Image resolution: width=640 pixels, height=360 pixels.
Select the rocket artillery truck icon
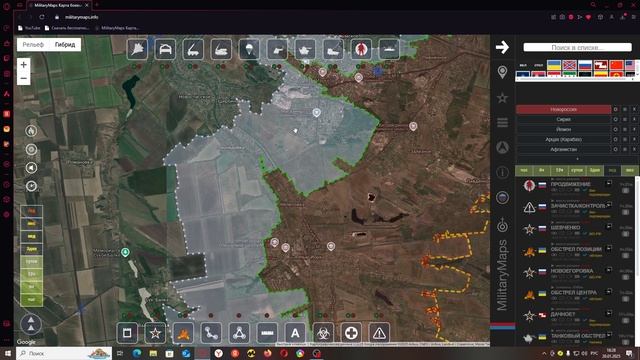[333, 49]
